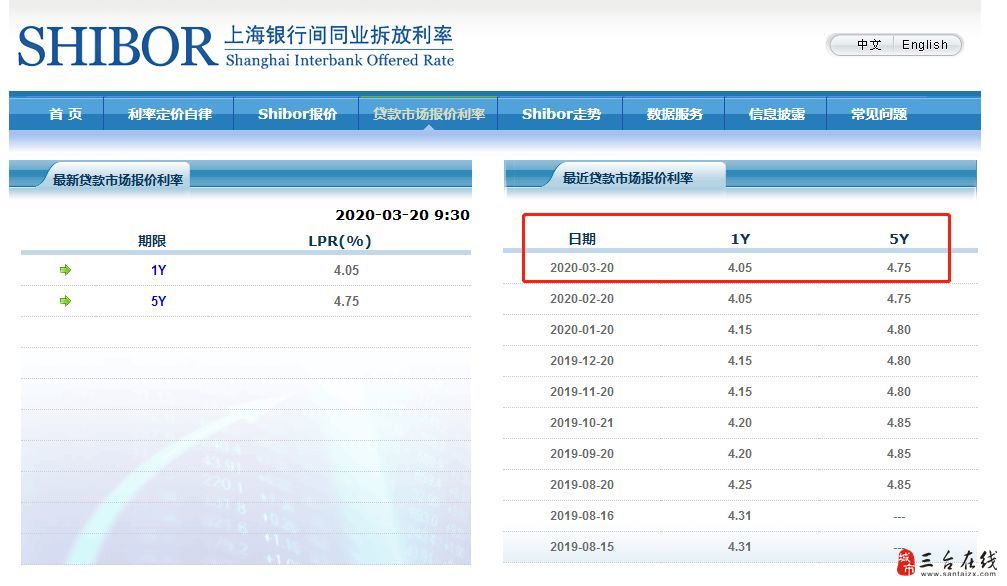Click 5Y rate for 2019-11-20

[898, 392]
